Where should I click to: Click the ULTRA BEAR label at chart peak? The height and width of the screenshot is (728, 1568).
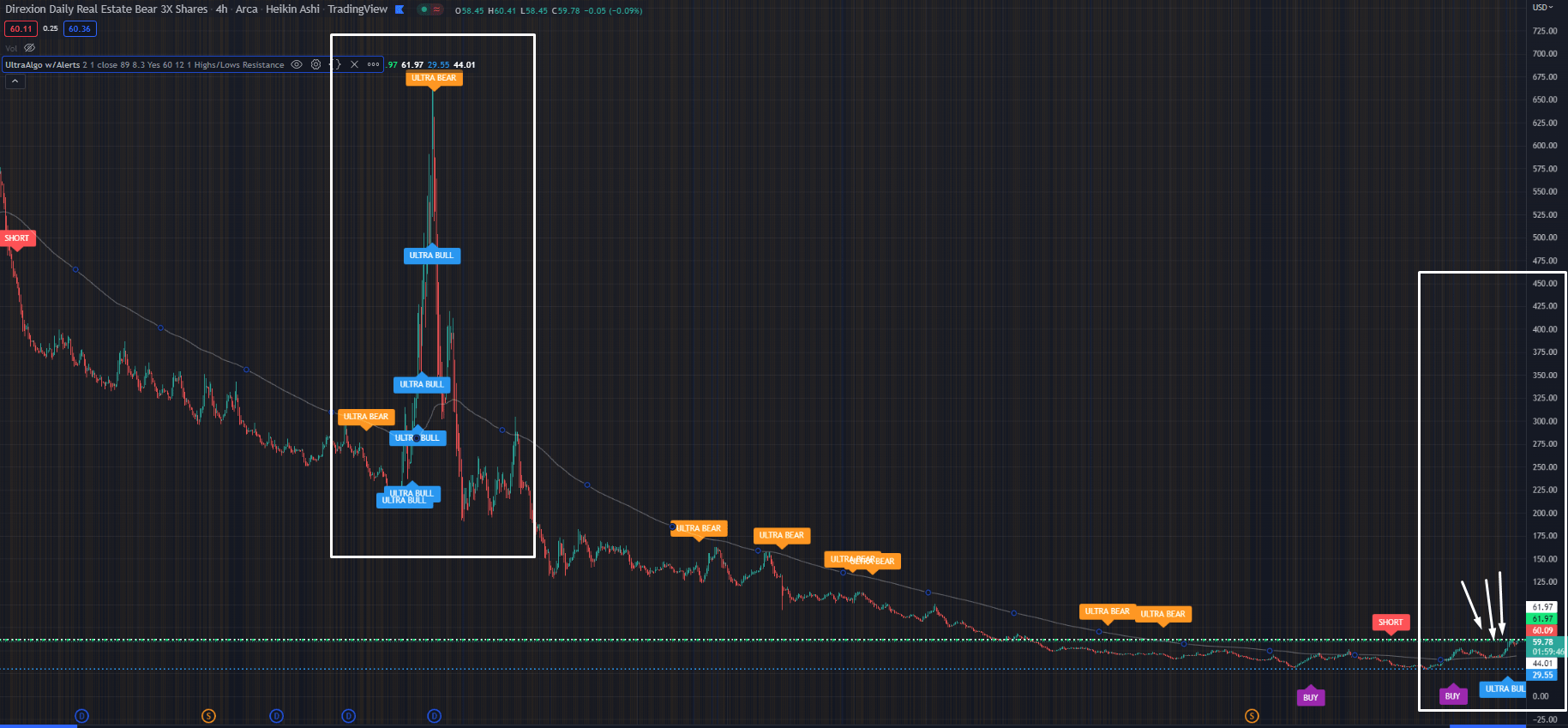(434, 78)
